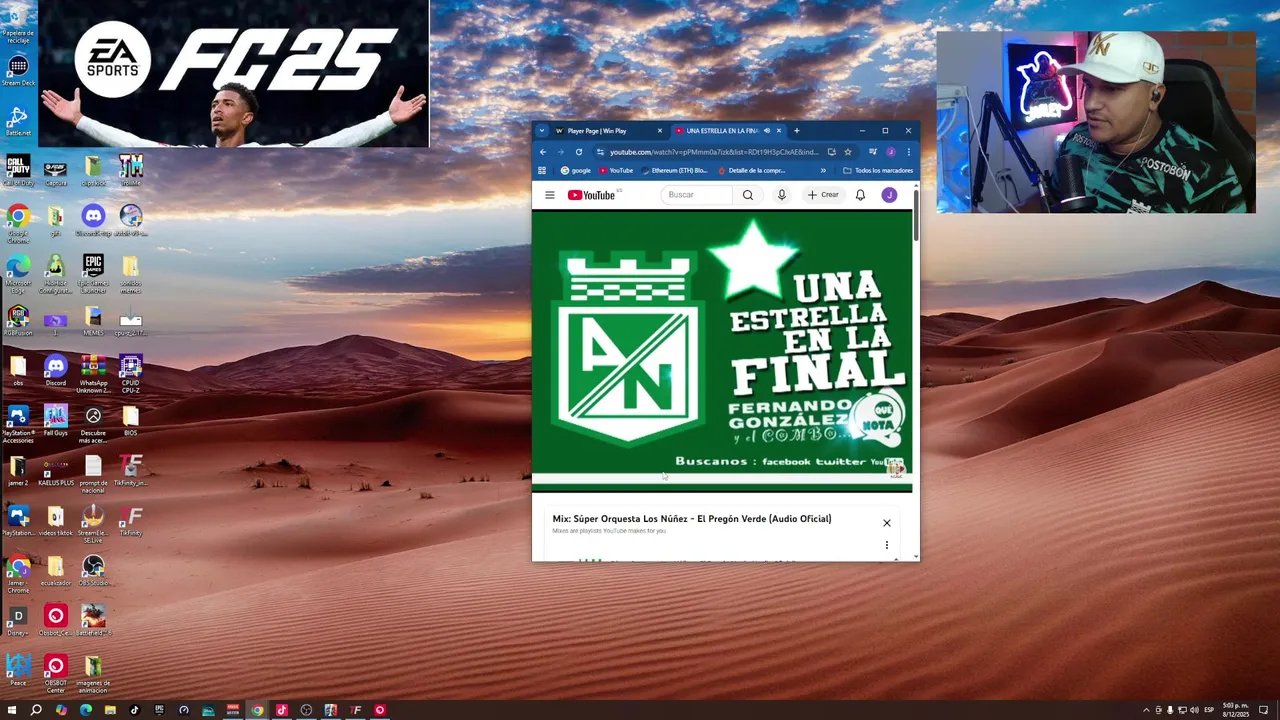Open CPUID CPU-Z desktop icon
The height and width of the screenshot is (720, 1280).
[131, 374]
